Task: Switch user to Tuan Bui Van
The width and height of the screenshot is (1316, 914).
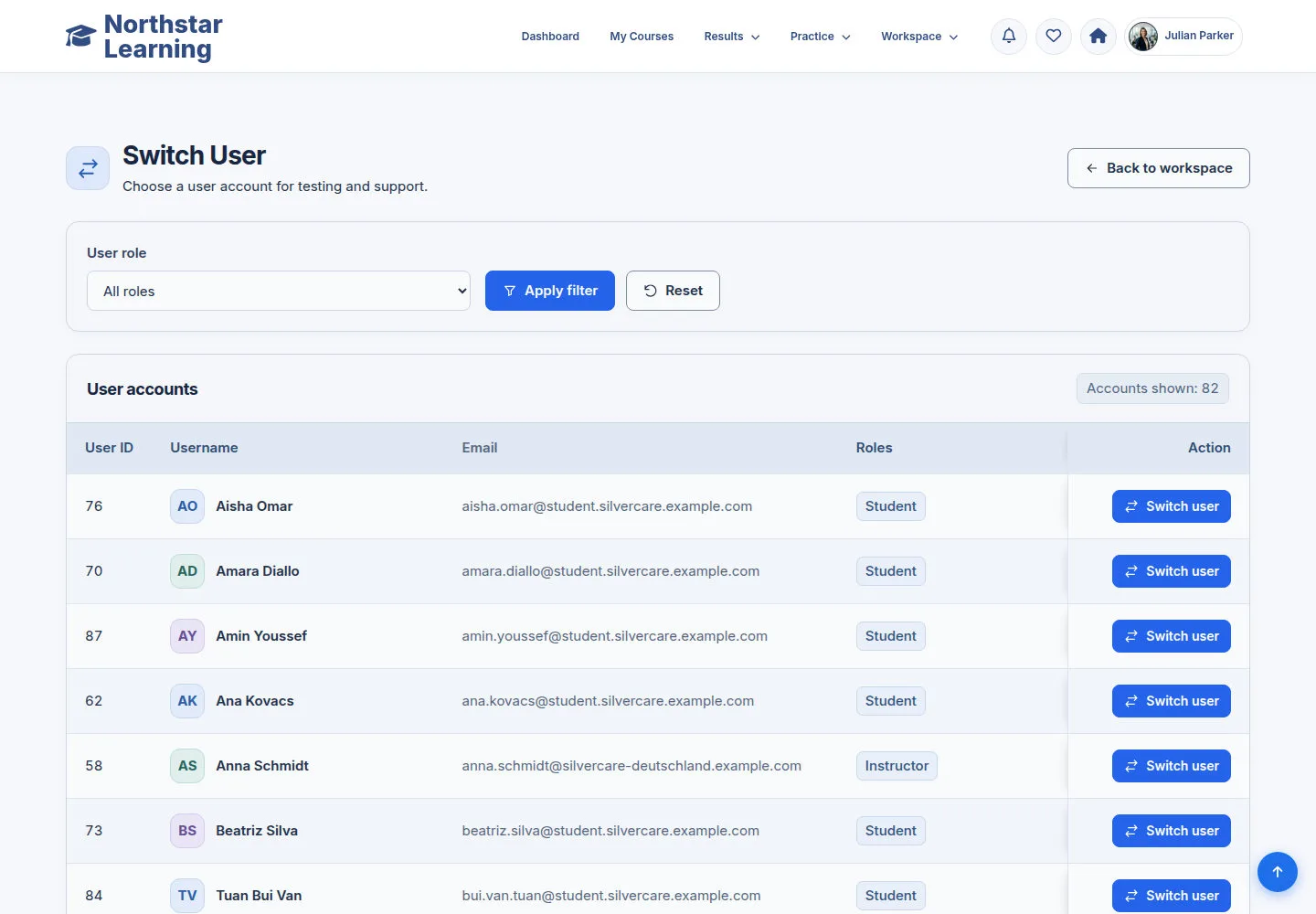Action: click(x=1172, y=896)
